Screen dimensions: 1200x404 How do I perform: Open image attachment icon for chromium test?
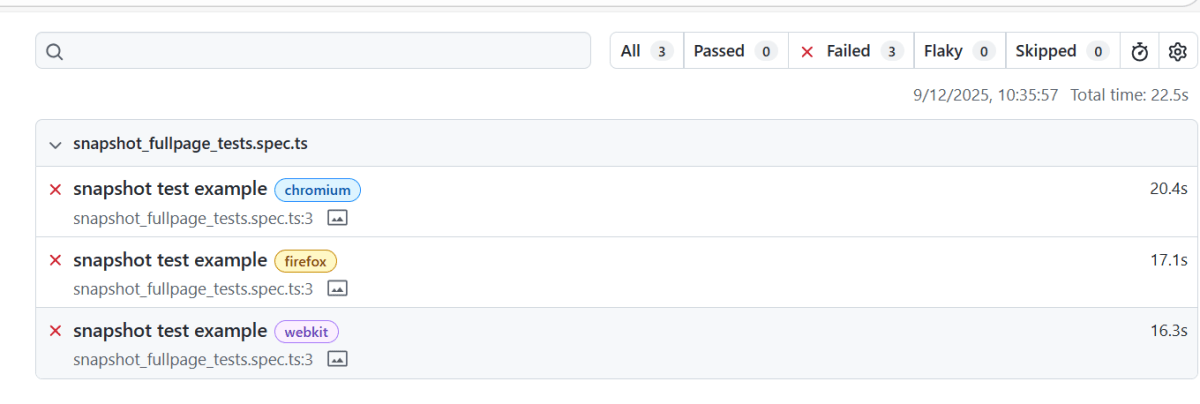pos(338,218)
